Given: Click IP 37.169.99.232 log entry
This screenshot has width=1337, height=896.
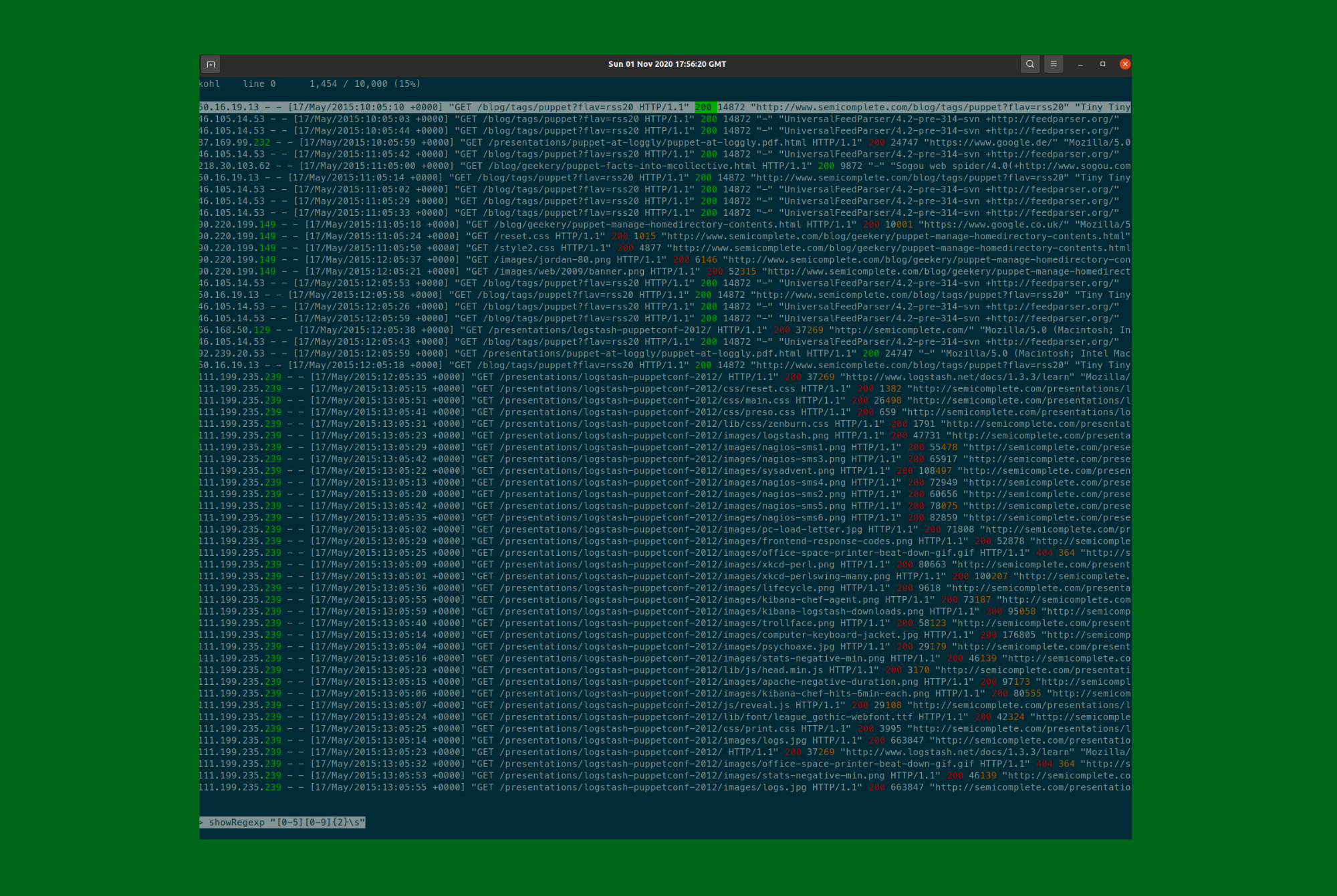Looking at the screenshot, I should [x=665, y=142].
